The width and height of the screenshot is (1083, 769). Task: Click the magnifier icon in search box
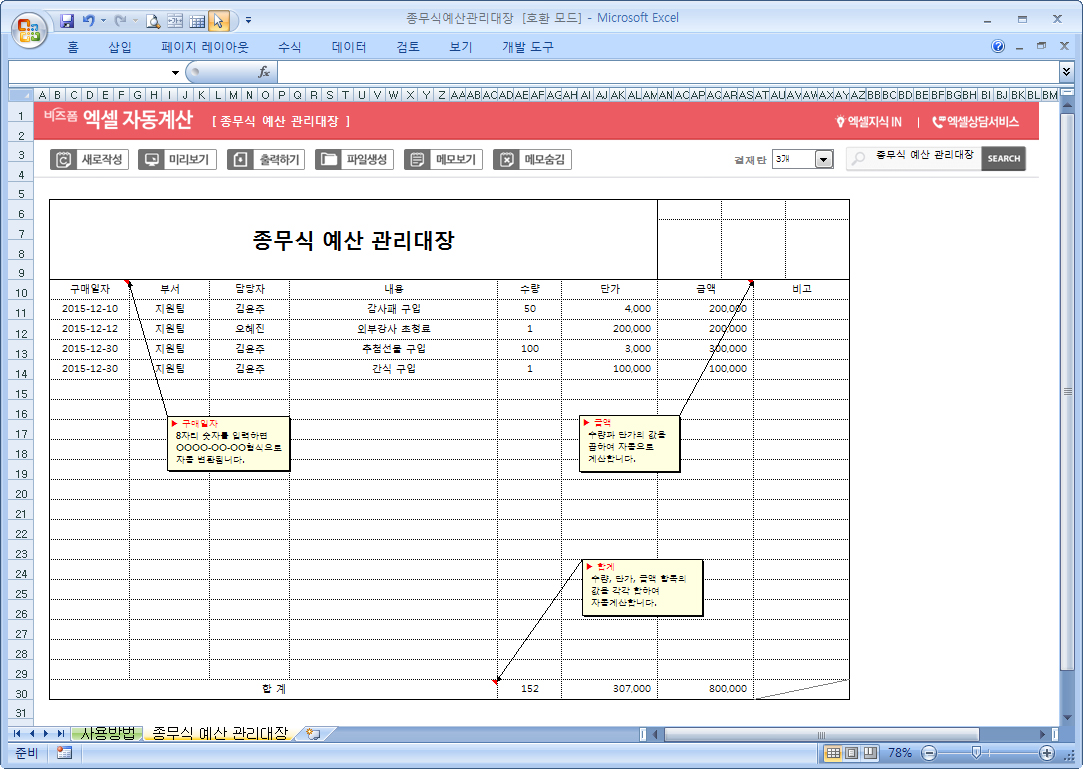click(859, 158)
